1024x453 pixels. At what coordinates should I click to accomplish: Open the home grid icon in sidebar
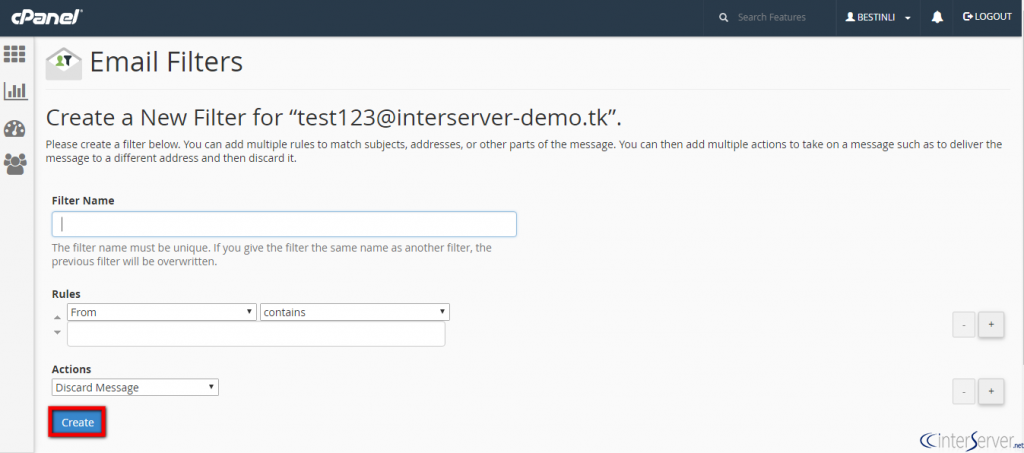[x=14, y=54]
